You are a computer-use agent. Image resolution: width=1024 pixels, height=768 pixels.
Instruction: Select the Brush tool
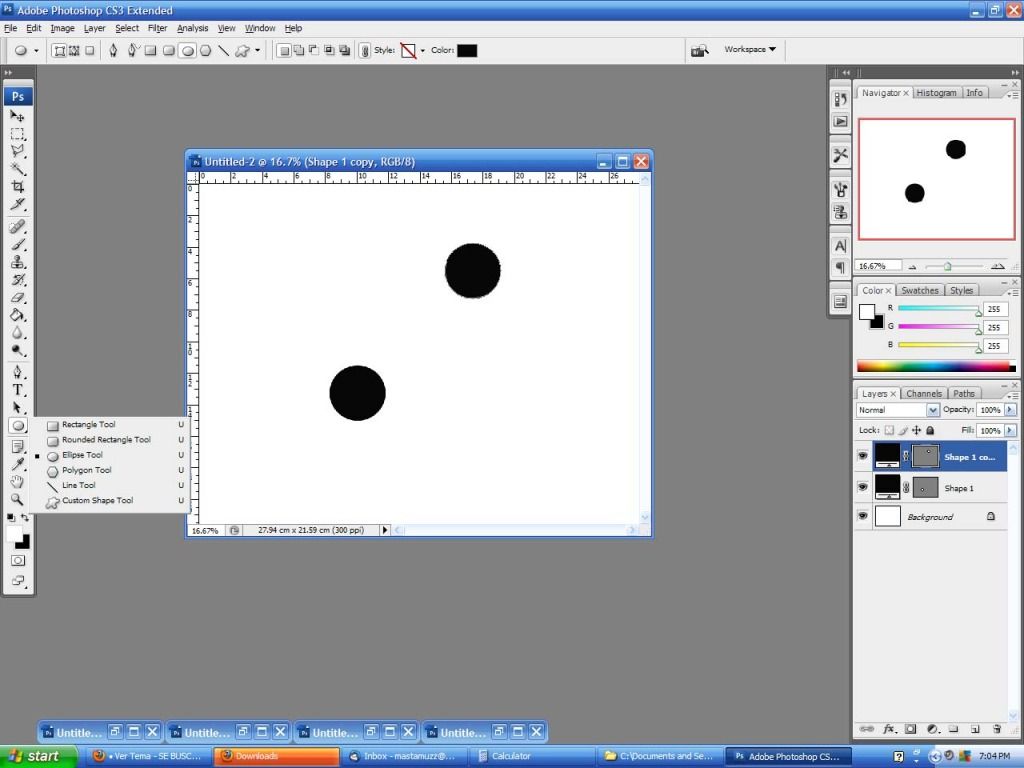pos(18,244)
